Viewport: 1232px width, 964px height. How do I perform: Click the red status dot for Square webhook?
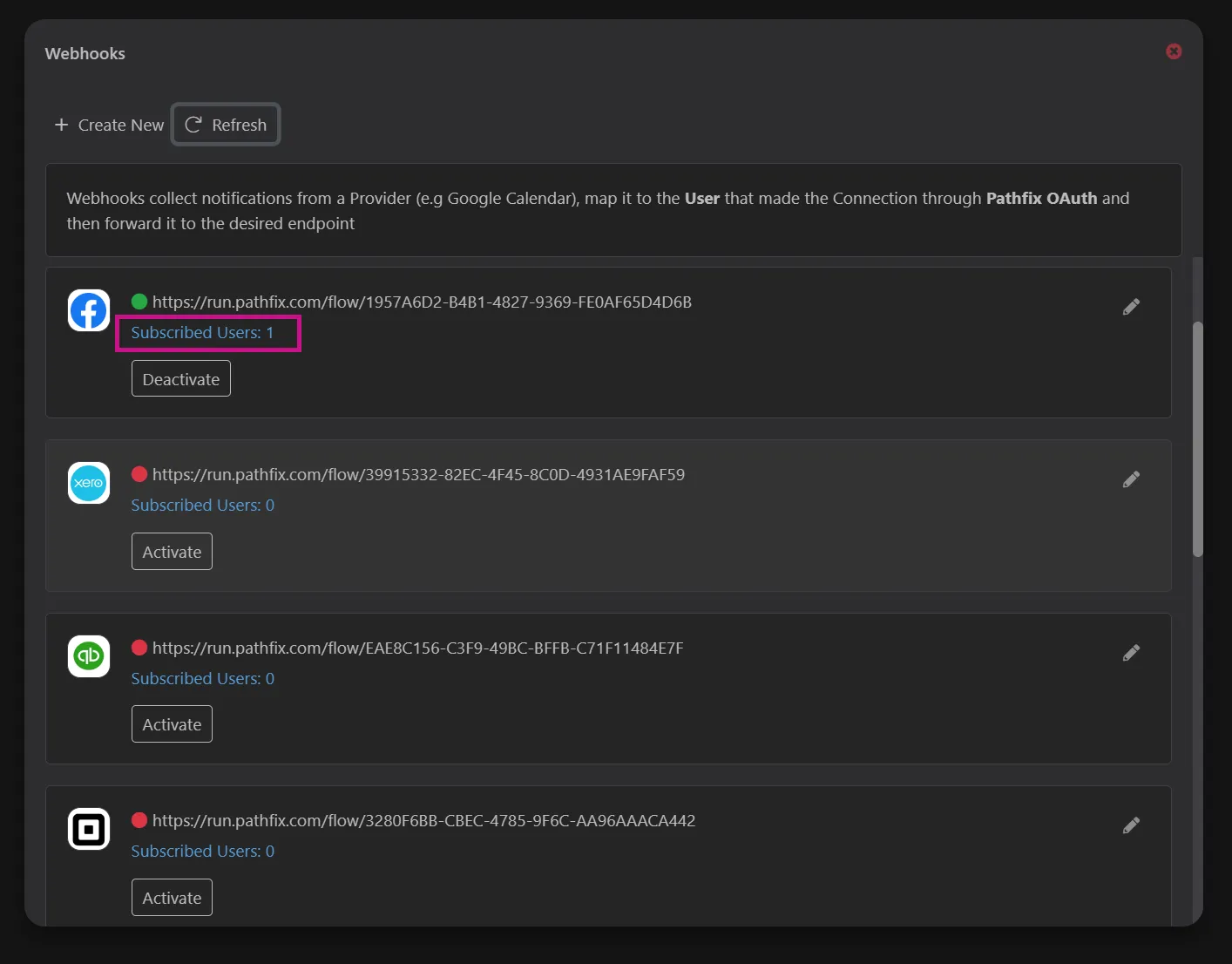point(139,820)
